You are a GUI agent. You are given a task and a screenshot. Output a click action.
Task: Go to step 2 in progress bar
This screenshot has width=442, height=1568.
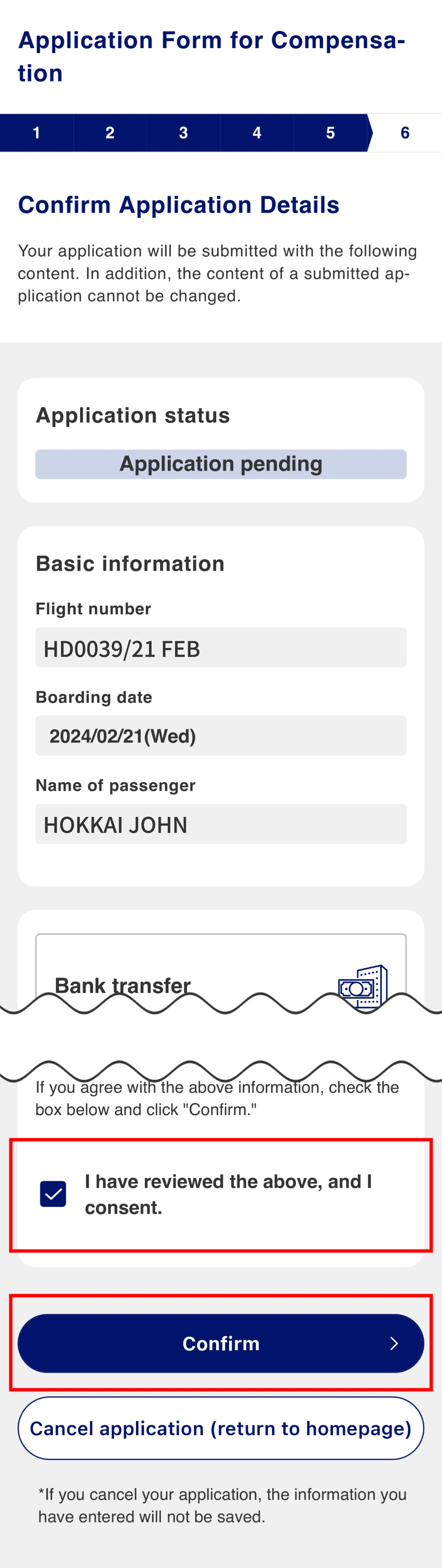tap(110, 133)
